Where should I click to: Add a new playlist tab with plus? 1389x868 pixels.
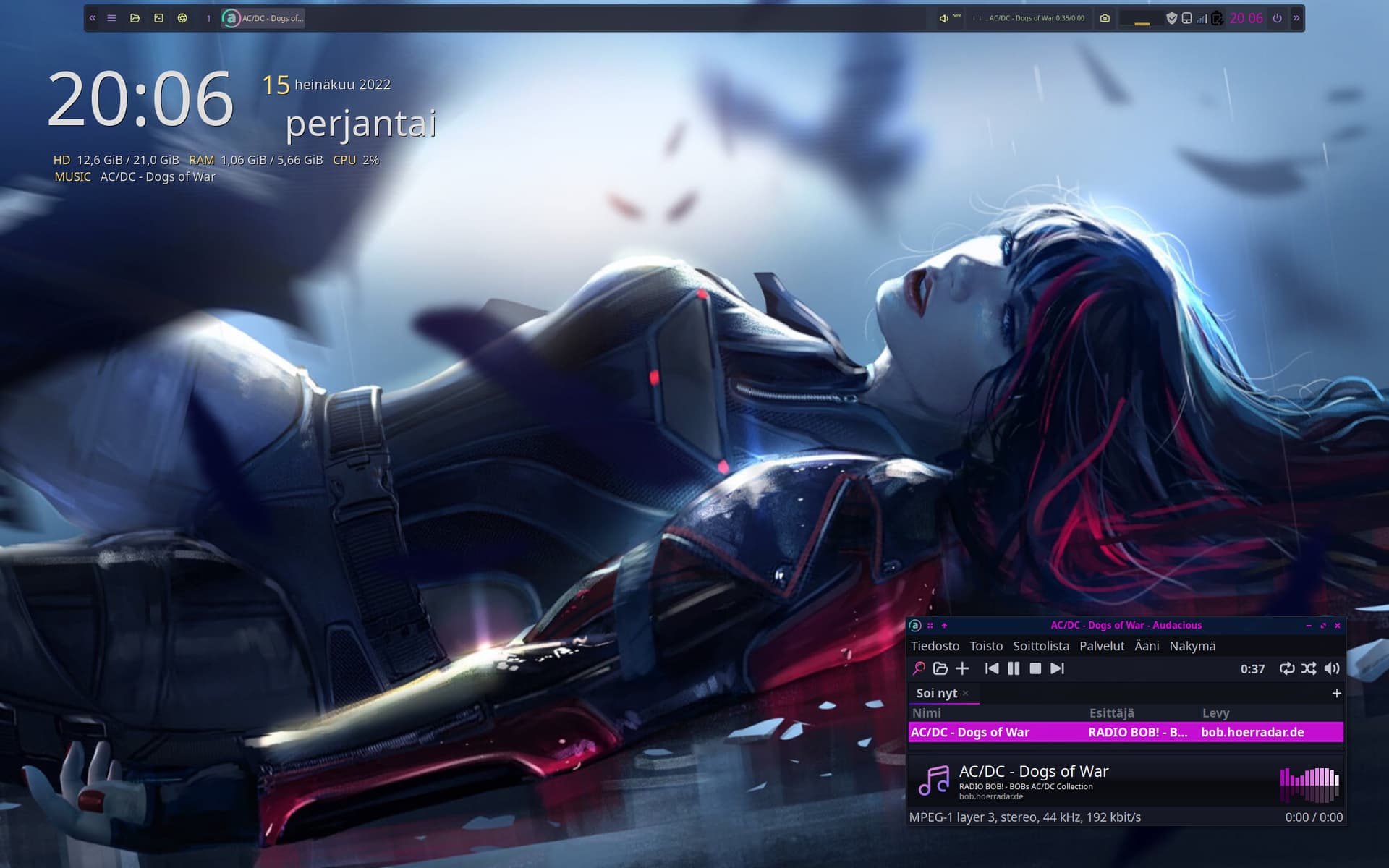tap(1336, 693)
